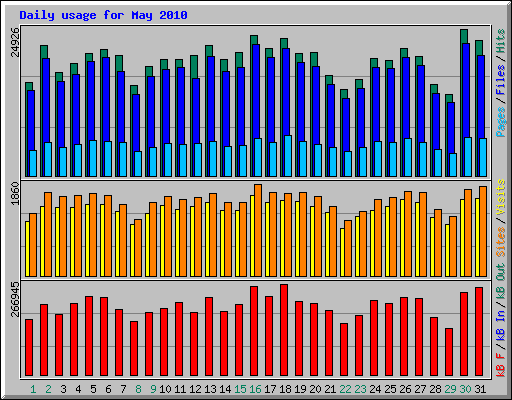Click day label 24 on the x-axis

375,389
